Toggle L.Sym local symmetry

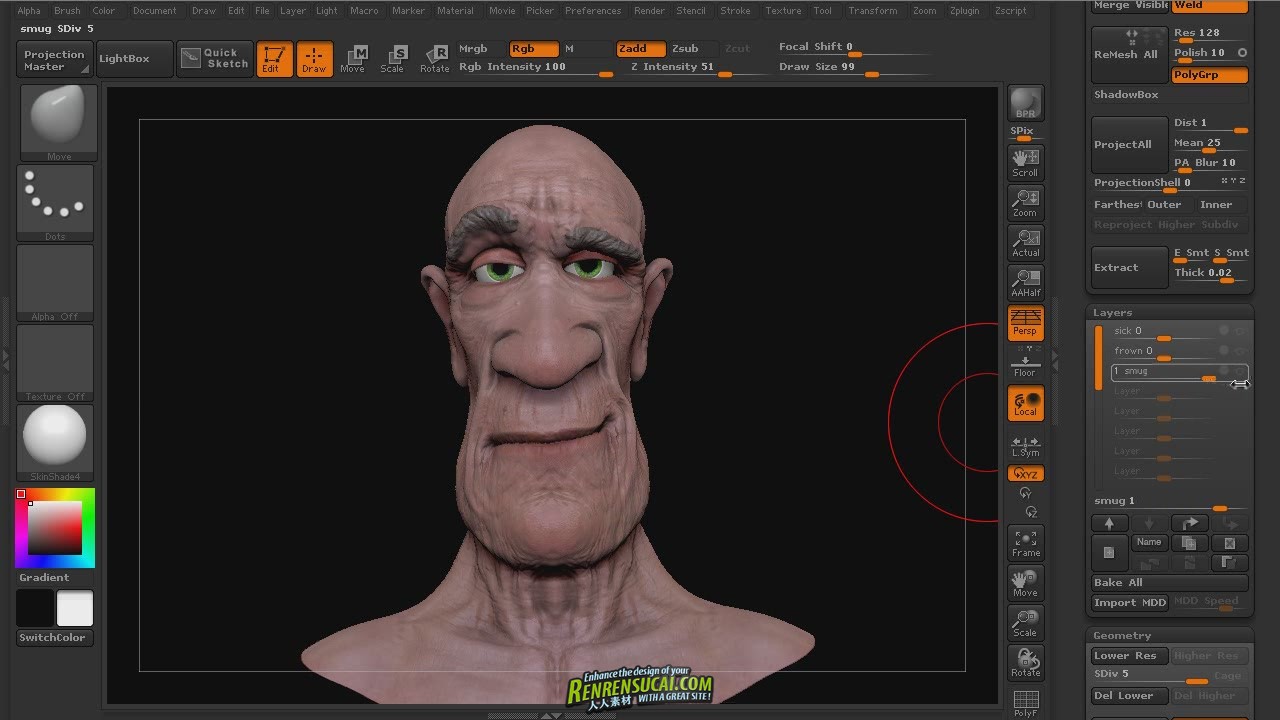coord(1025,446)
